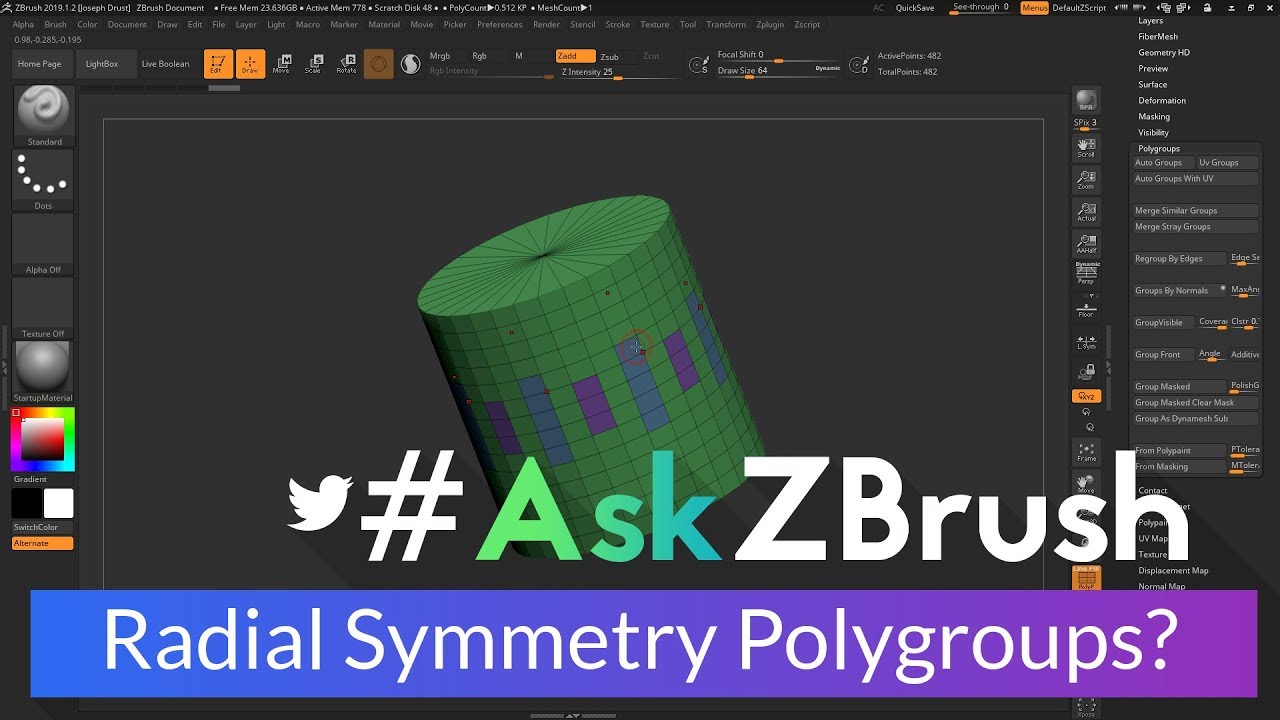Click the Gizmo 3D icon
The height and width of the screenshot is (720, 1280).
click(378, 64)
